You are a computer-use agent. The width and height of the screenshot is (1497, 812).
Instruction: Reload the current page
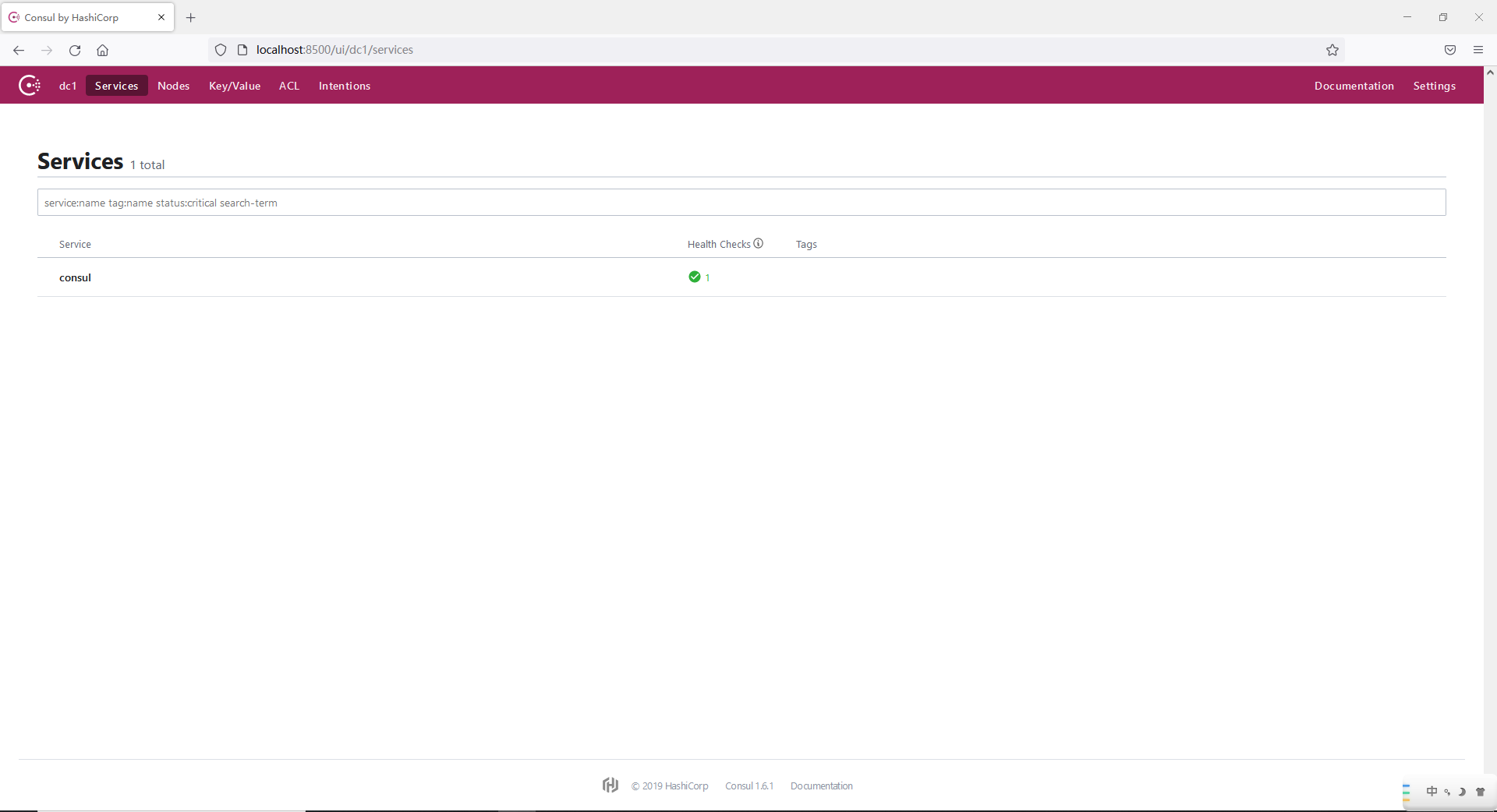pyautogui.click(x=75, y=50)
